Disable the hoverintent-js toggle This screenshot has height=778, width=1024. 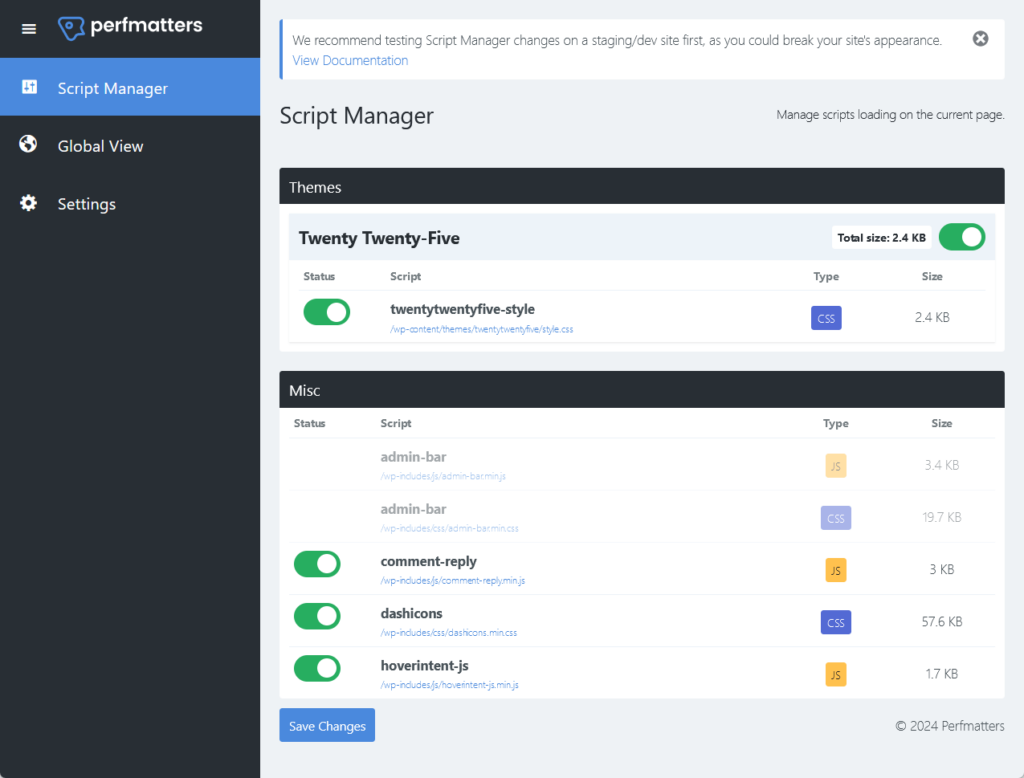click(x=317, y=668)
